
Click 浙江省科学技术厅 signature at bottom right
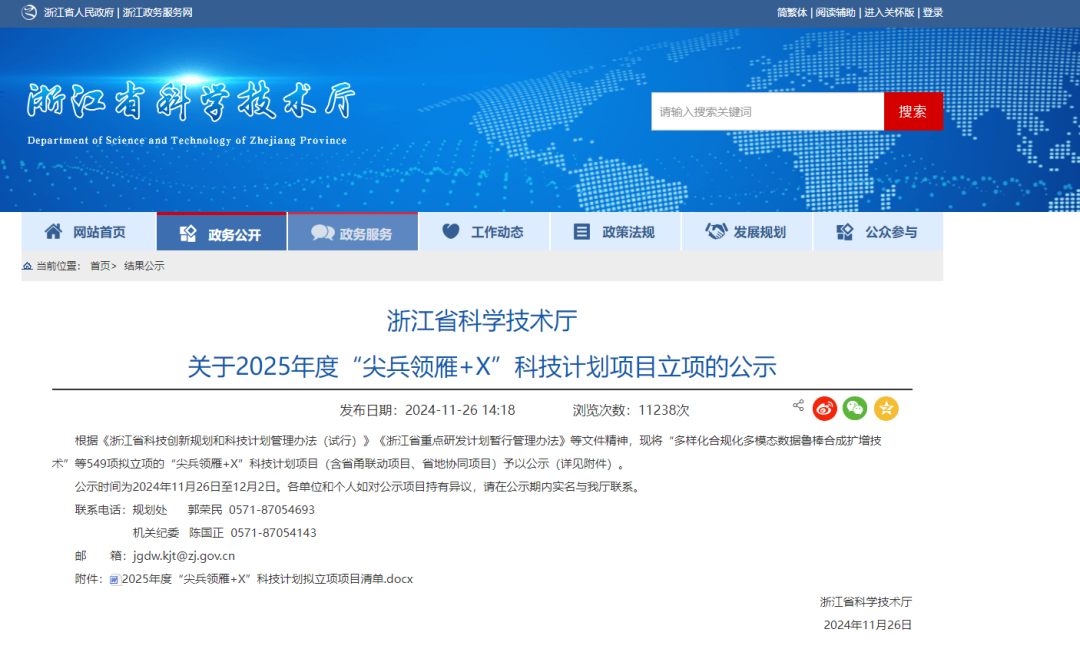[x=866, y=602]
